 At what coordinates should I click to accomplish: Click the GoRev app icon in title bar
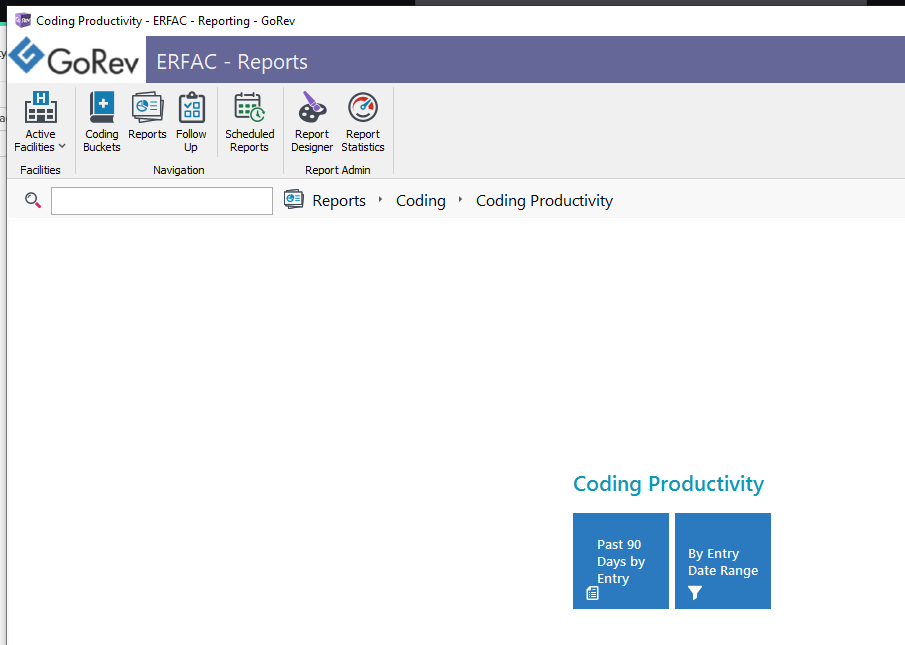click(x=23, y=20)
